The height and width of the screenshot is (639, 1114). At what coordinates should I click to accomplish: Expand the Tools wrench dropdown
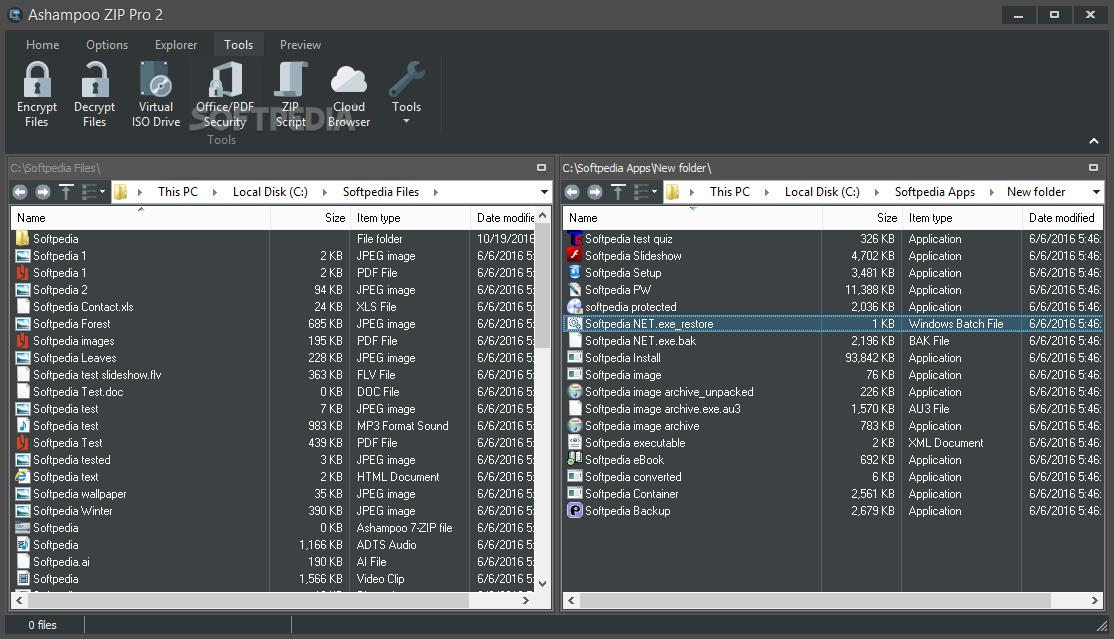[x=406, y=95]
